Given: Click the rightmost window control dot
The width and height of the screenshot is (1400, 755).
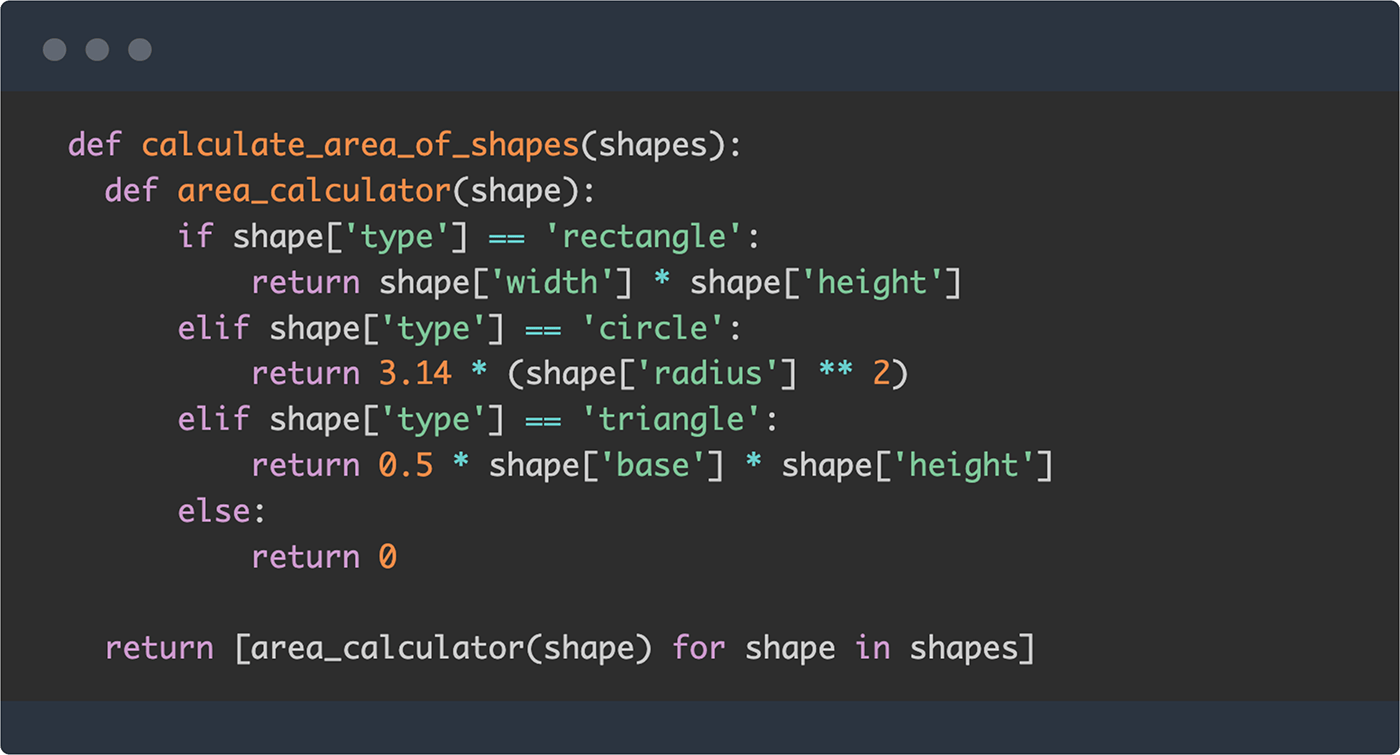Looking at the screenshot, I should [x=139, y=49].
